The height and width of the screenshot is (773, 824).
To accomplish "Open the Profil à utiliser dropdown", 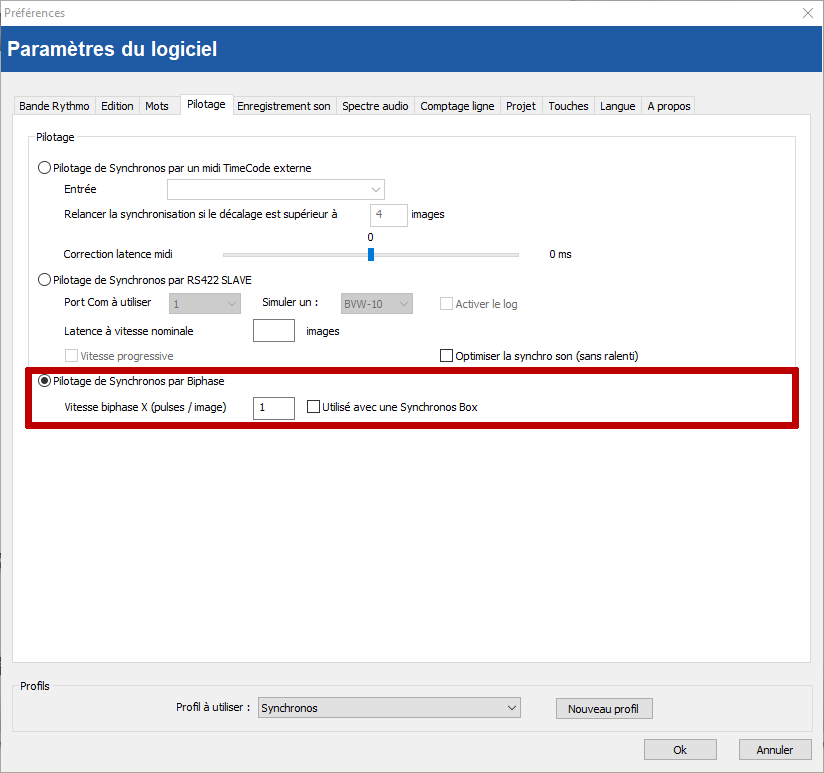I will pos(389,708).
